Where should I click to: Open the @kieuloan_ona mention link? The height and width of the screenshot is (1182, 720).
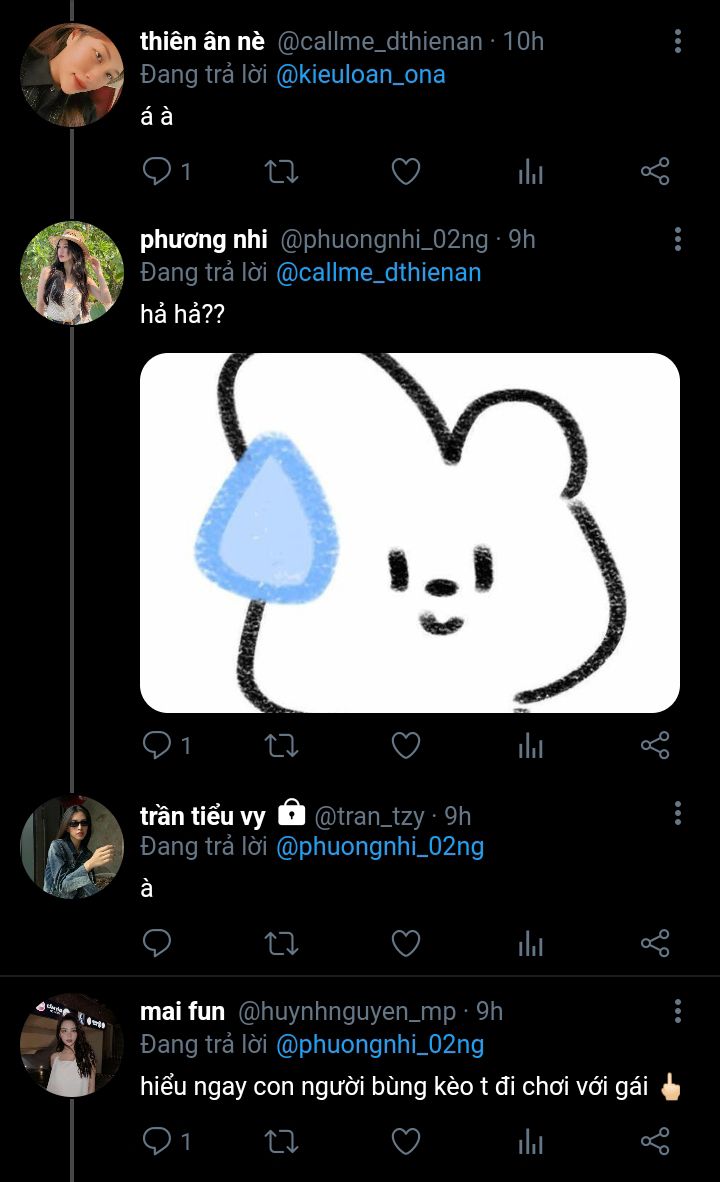(360, 75)
